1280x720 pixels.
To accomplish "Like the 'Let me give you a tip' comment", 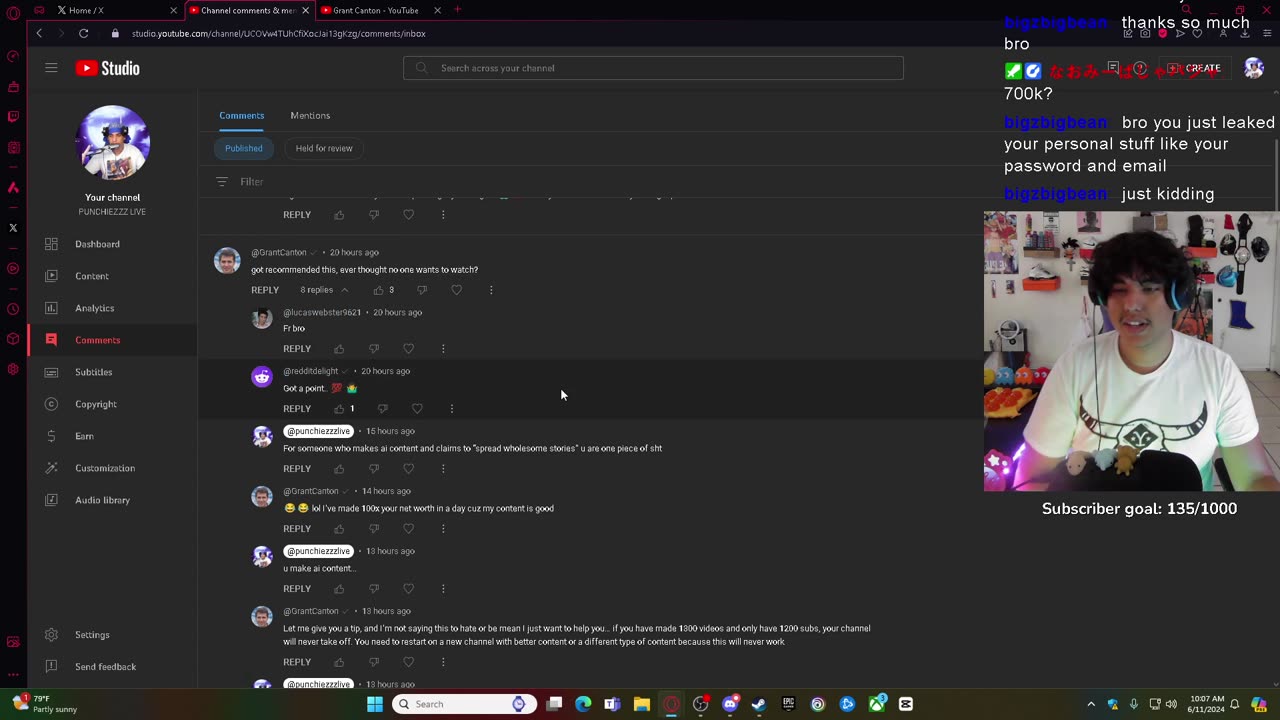I will pyautogui.click(x=339, y=662).
